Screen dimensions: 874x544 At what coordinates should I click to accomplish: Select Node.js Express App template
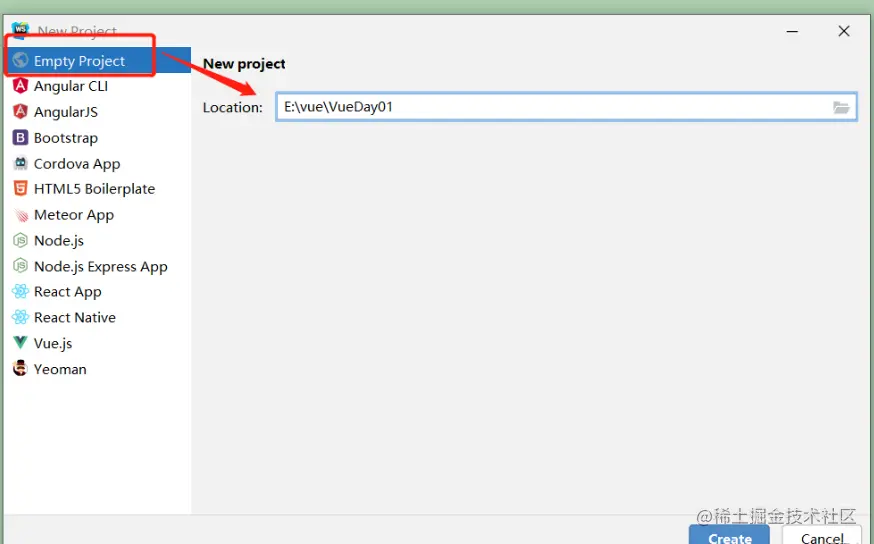click(x=98, y=266)
